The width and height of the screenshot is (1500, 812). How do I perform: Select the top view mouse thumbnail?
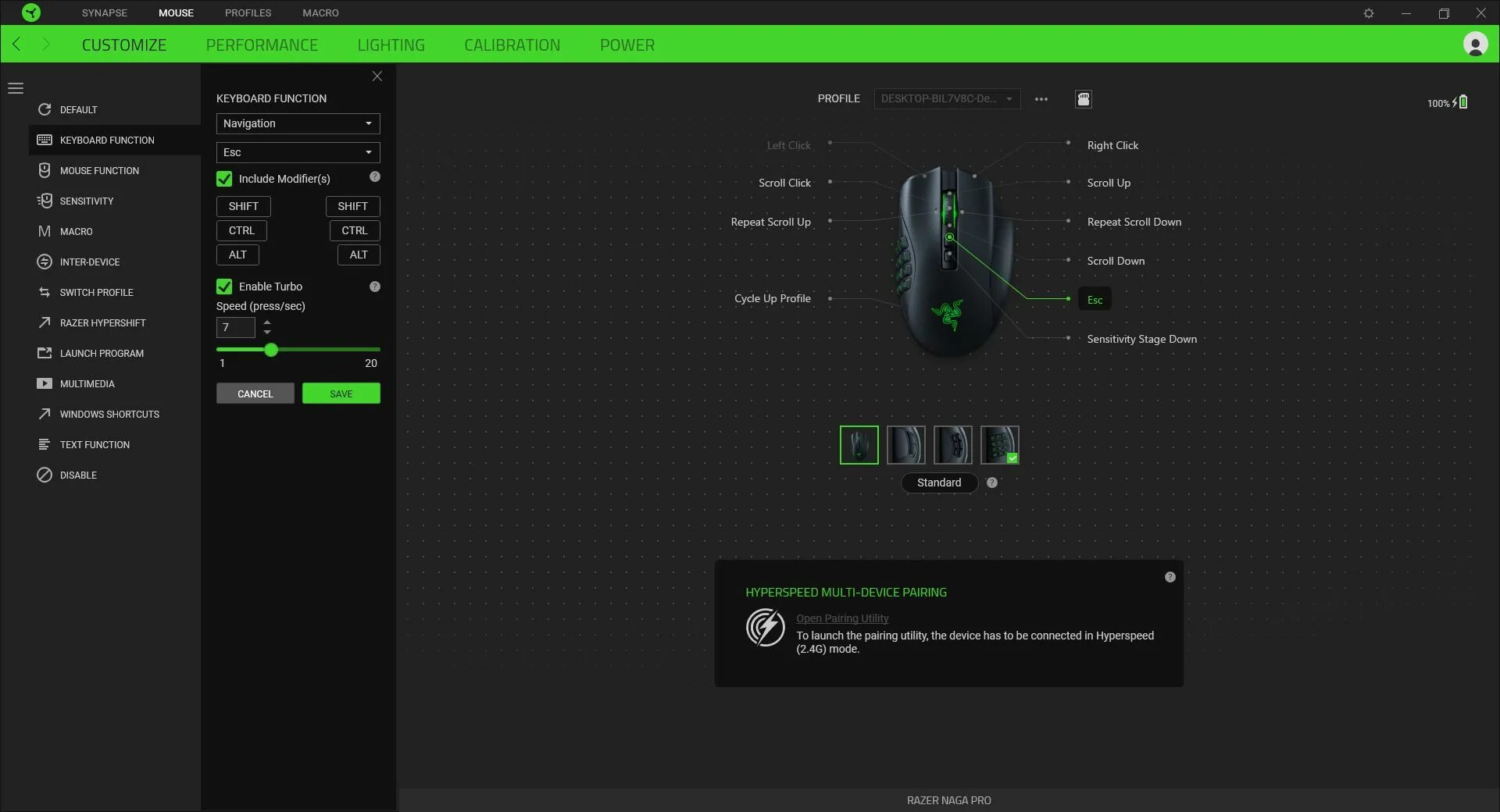[x=859, y=445]
